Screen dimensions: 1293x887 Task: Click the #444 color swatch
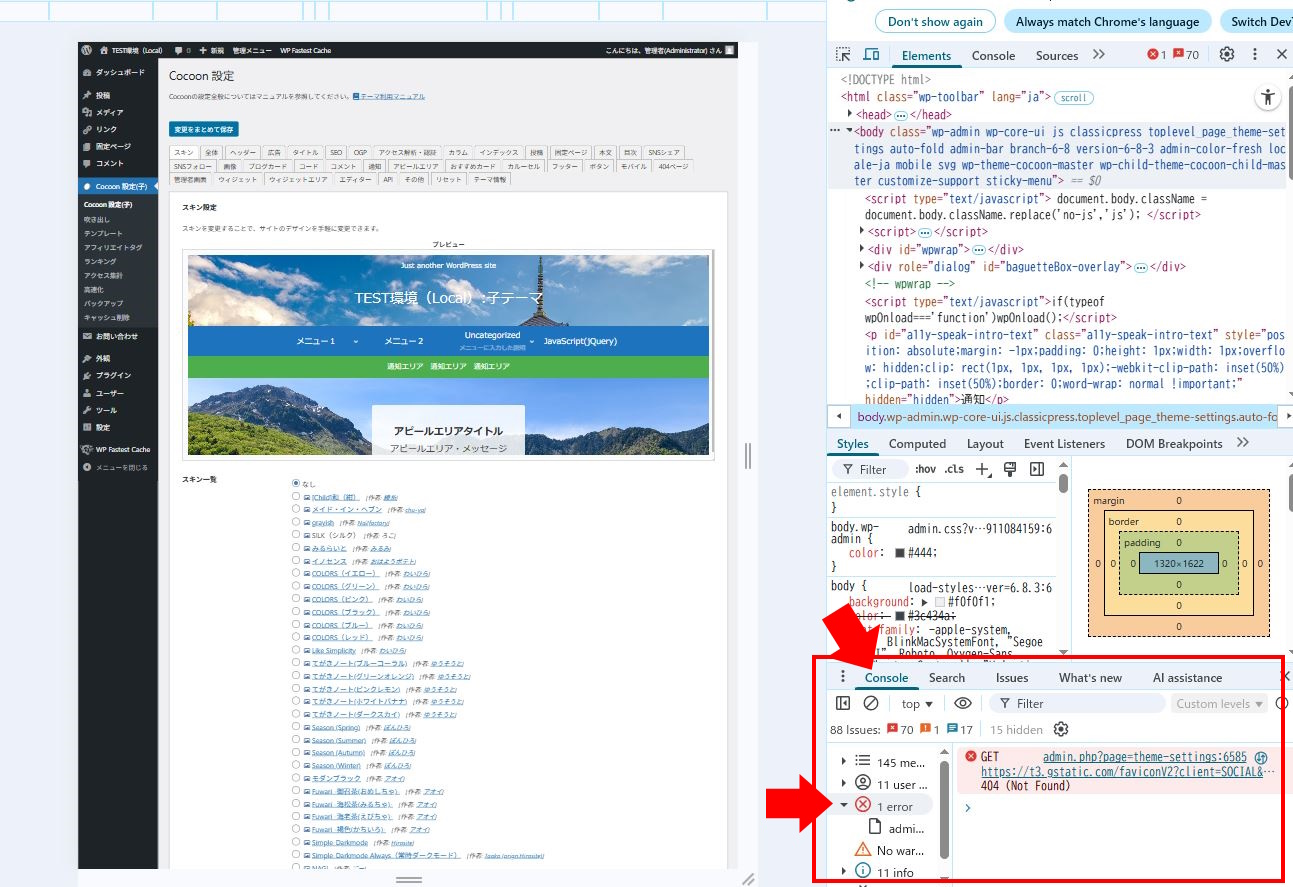[900, 553]
